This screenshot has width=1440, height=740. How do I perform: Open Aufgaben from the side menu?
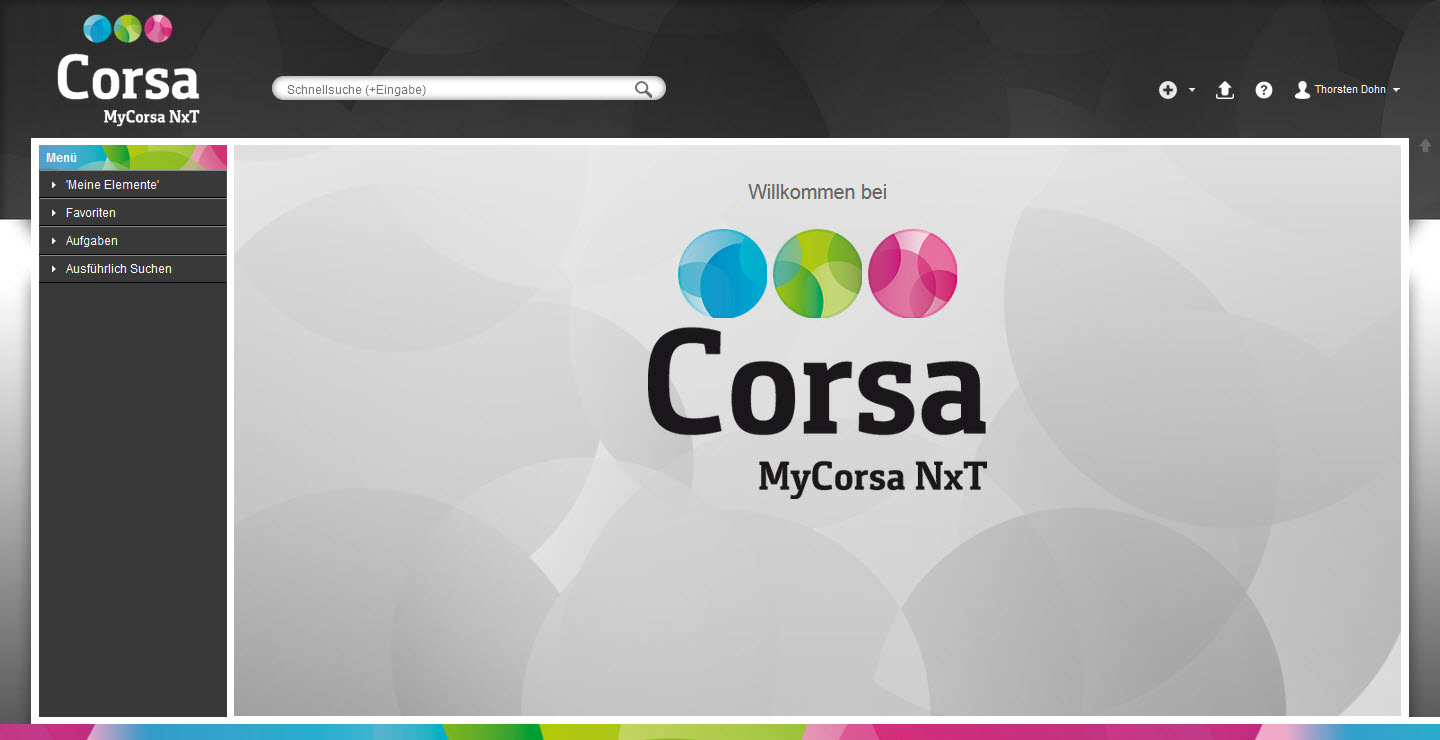tap(92, 241)
